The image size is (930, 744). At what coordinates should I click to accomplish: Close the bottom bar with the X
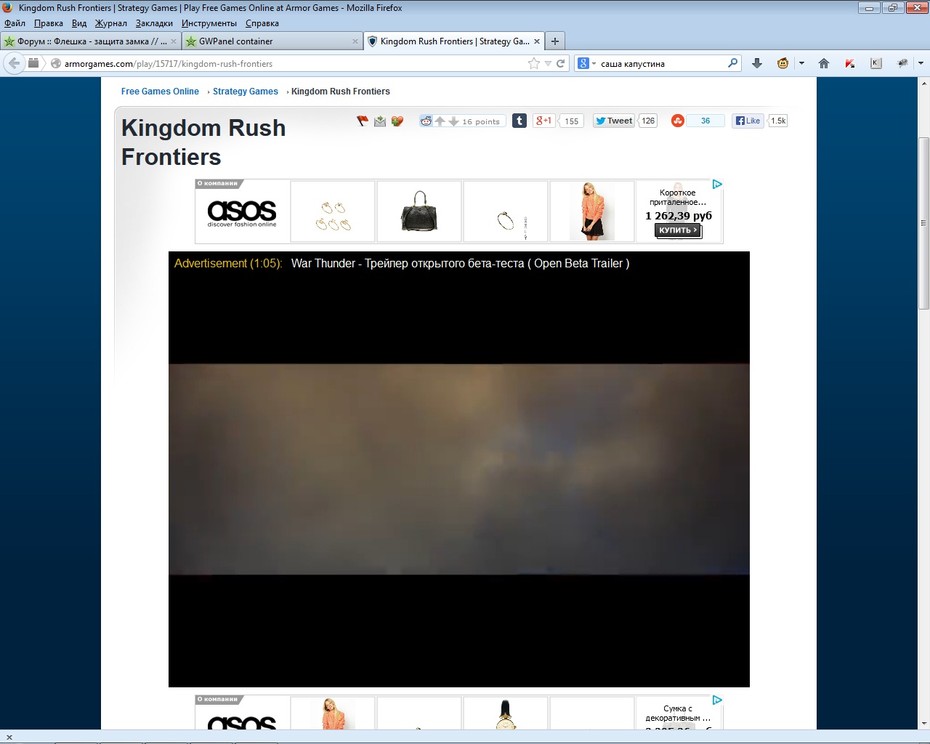click(9, 737)
